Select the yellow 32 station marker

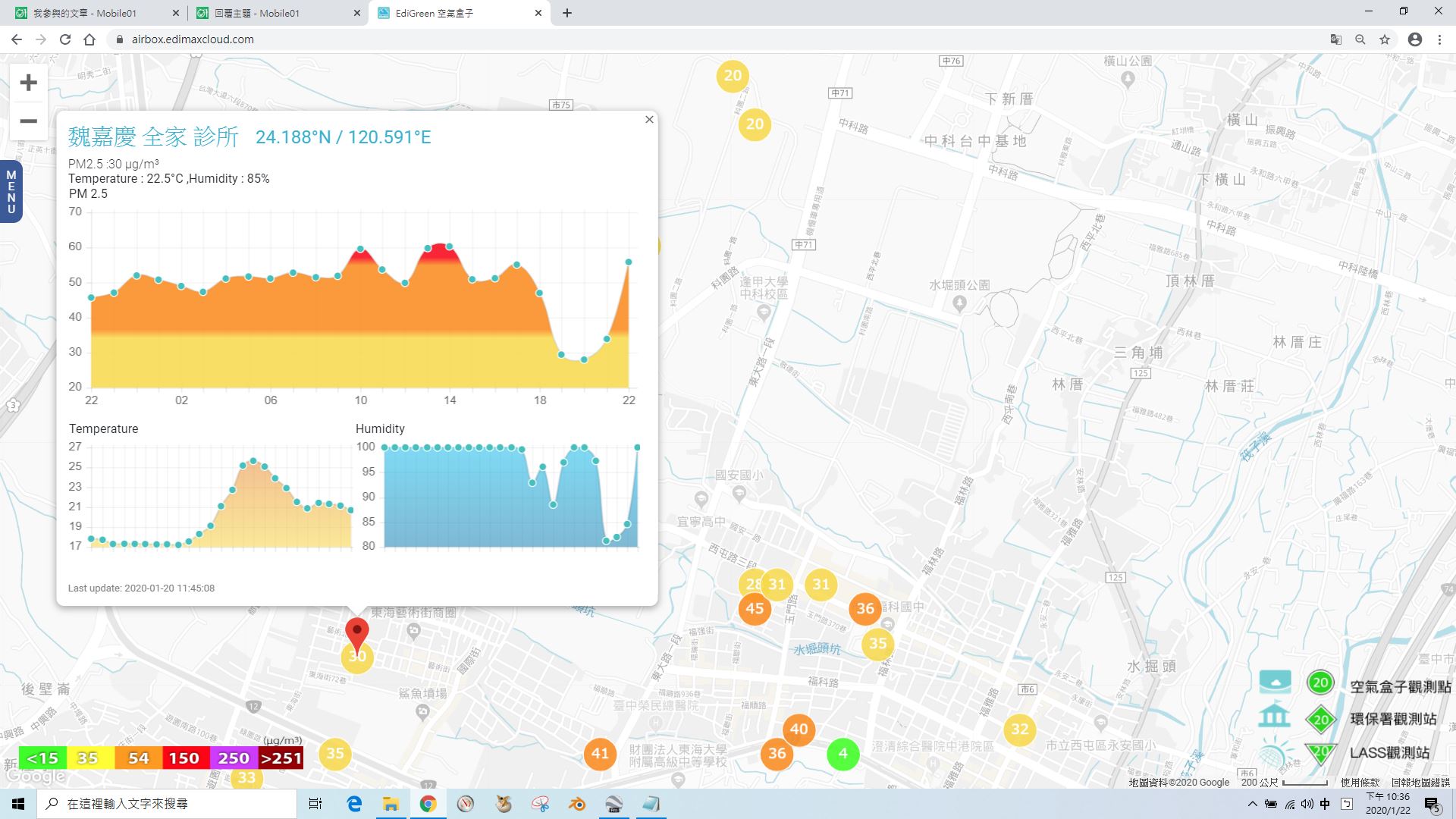pos(1020,730)
